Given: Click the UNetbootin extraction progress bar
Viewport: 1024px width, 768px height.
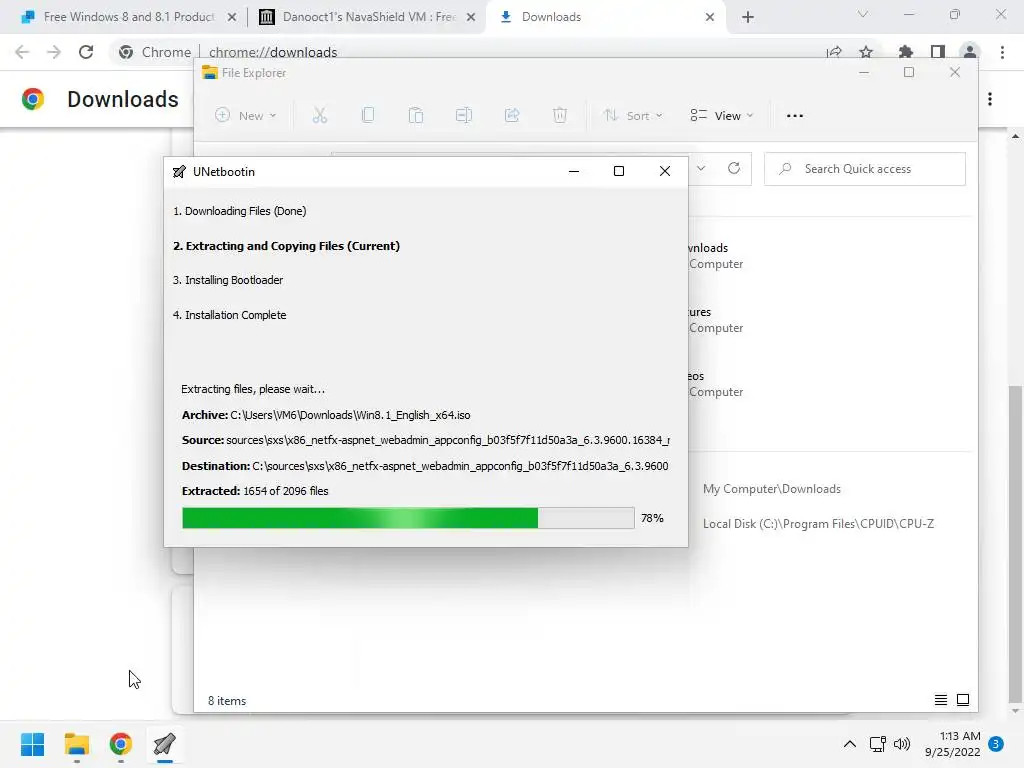Looking at the screenshot, I should 408,518.
